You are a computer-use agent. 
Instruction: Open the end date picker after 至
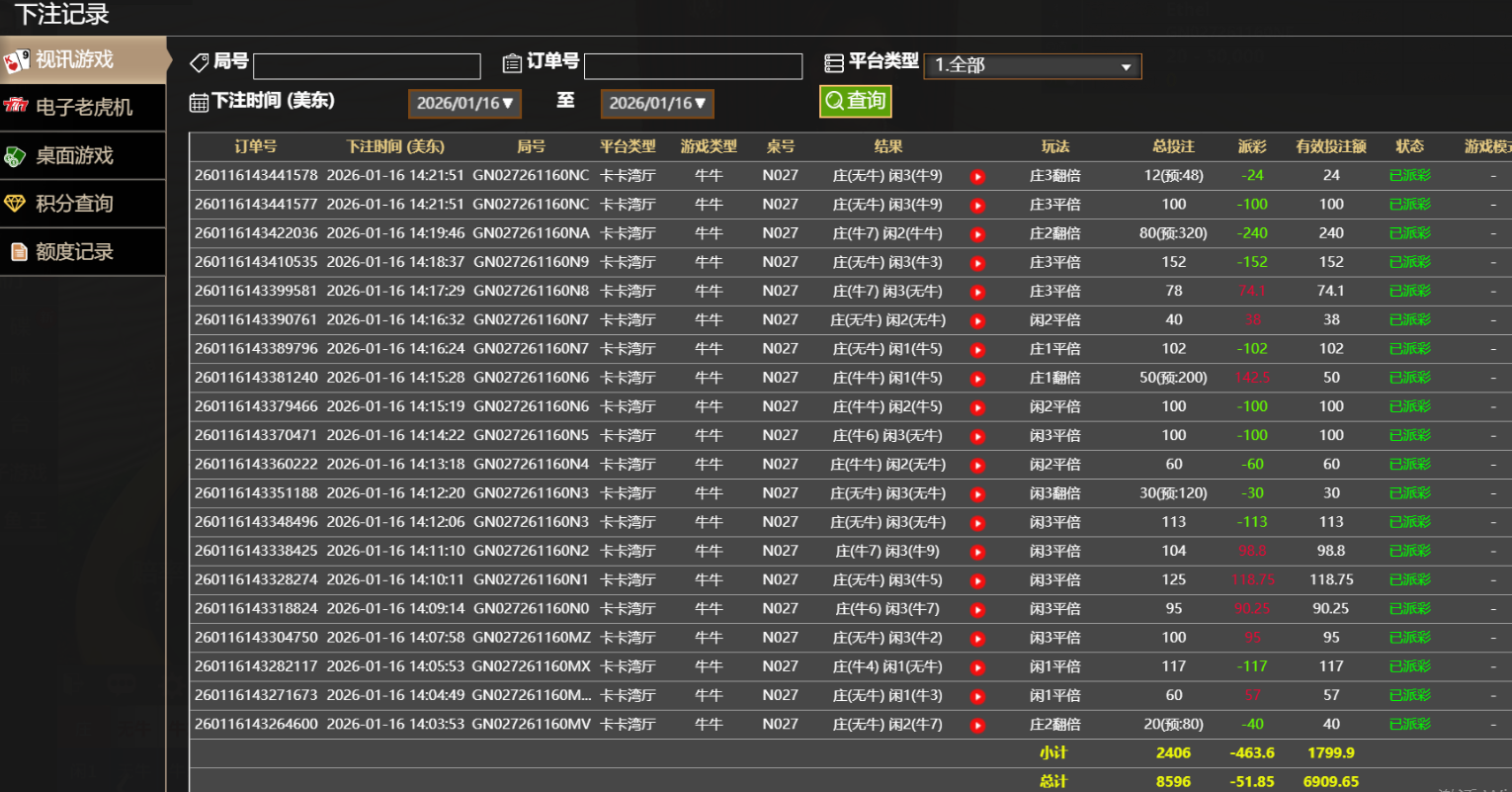click(x=657, y=104)
